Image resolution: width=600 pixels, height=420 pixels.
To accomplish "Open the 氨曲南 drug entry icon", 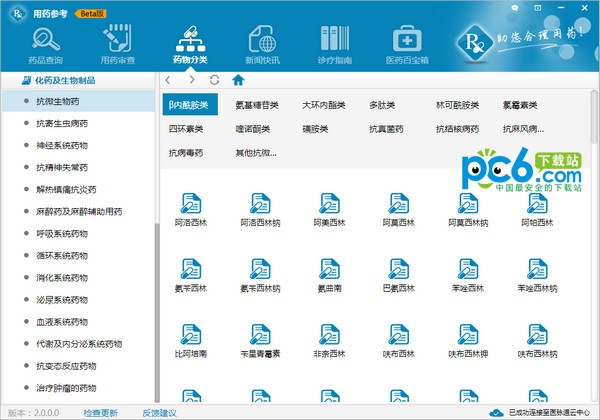I will (x=323, y=273).
